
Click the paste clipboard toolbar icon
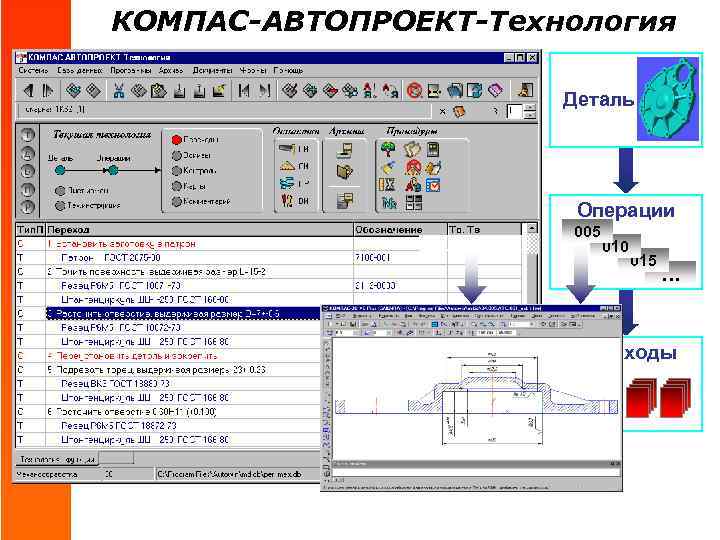pyautogui.click(x=159, y=90)
